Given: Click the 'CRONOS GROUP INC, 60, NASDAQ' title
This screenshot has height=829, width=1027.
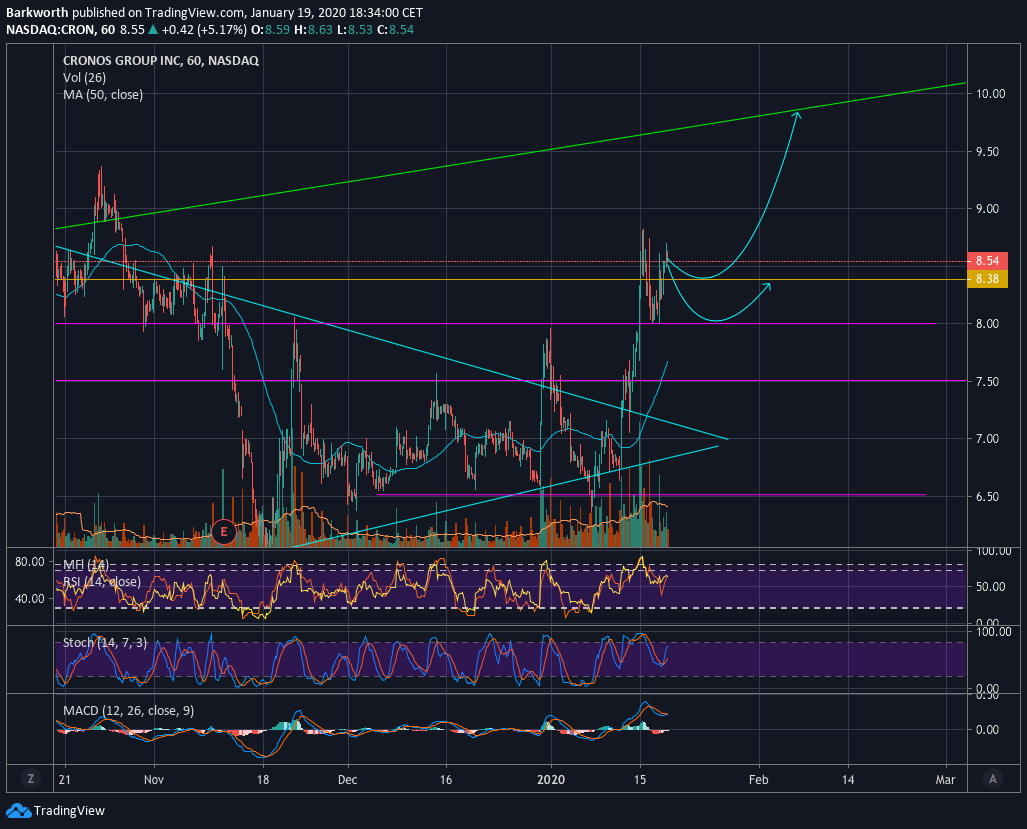Looking at the screenshot, I should point(160,60).
